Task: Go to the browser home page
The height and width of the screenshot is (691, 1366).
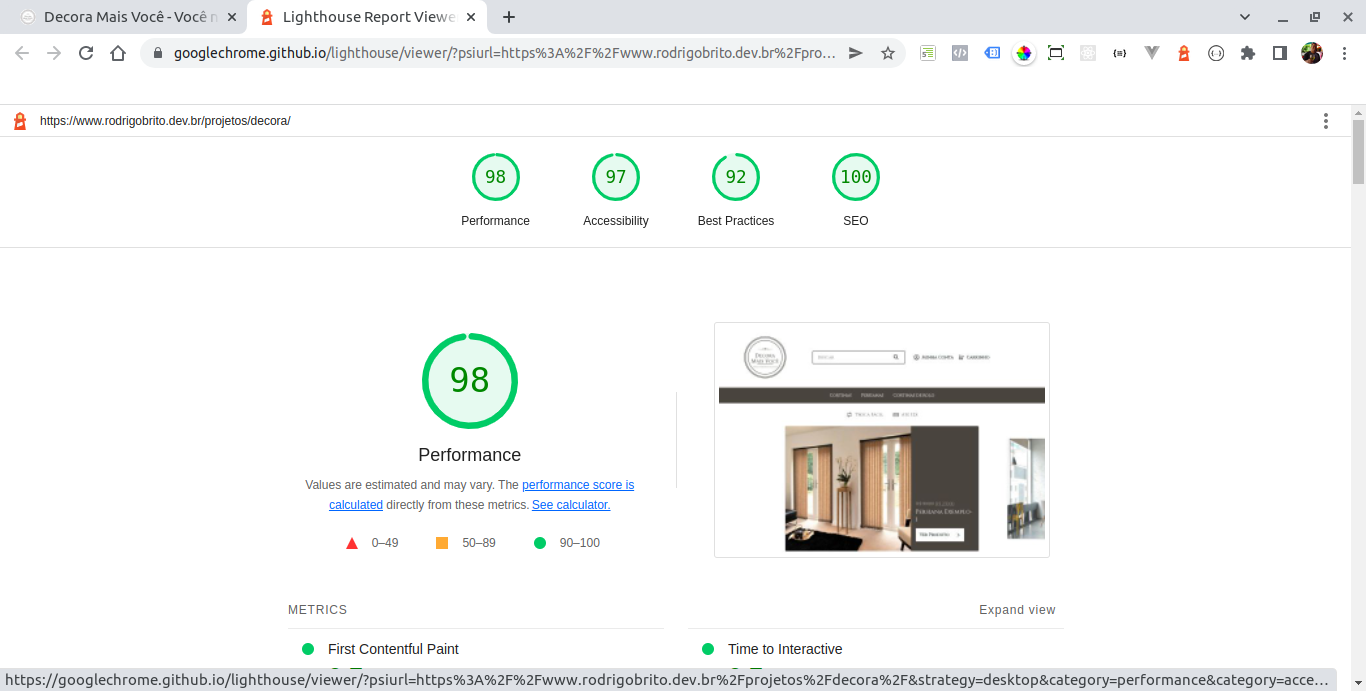Action: pos(118,54)
